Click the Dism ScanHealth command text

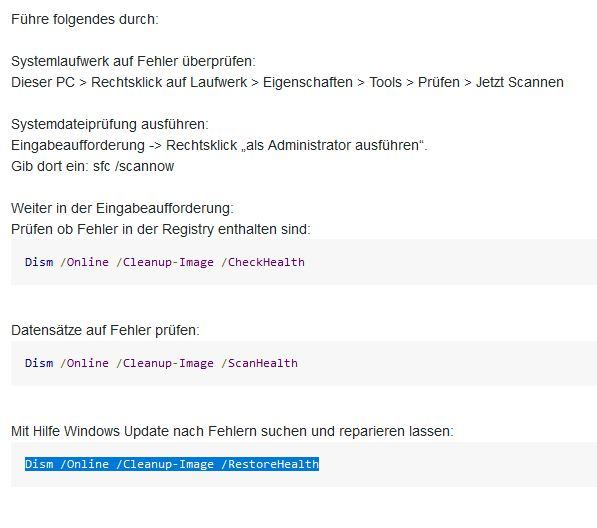tap(161, 363)
